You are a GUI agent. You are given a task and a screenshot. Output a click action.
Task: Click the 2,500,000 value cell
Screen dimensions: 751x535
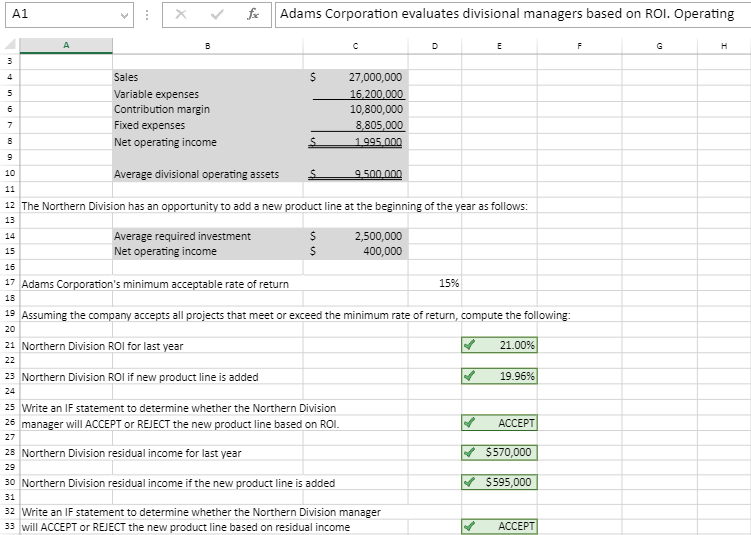355,236
